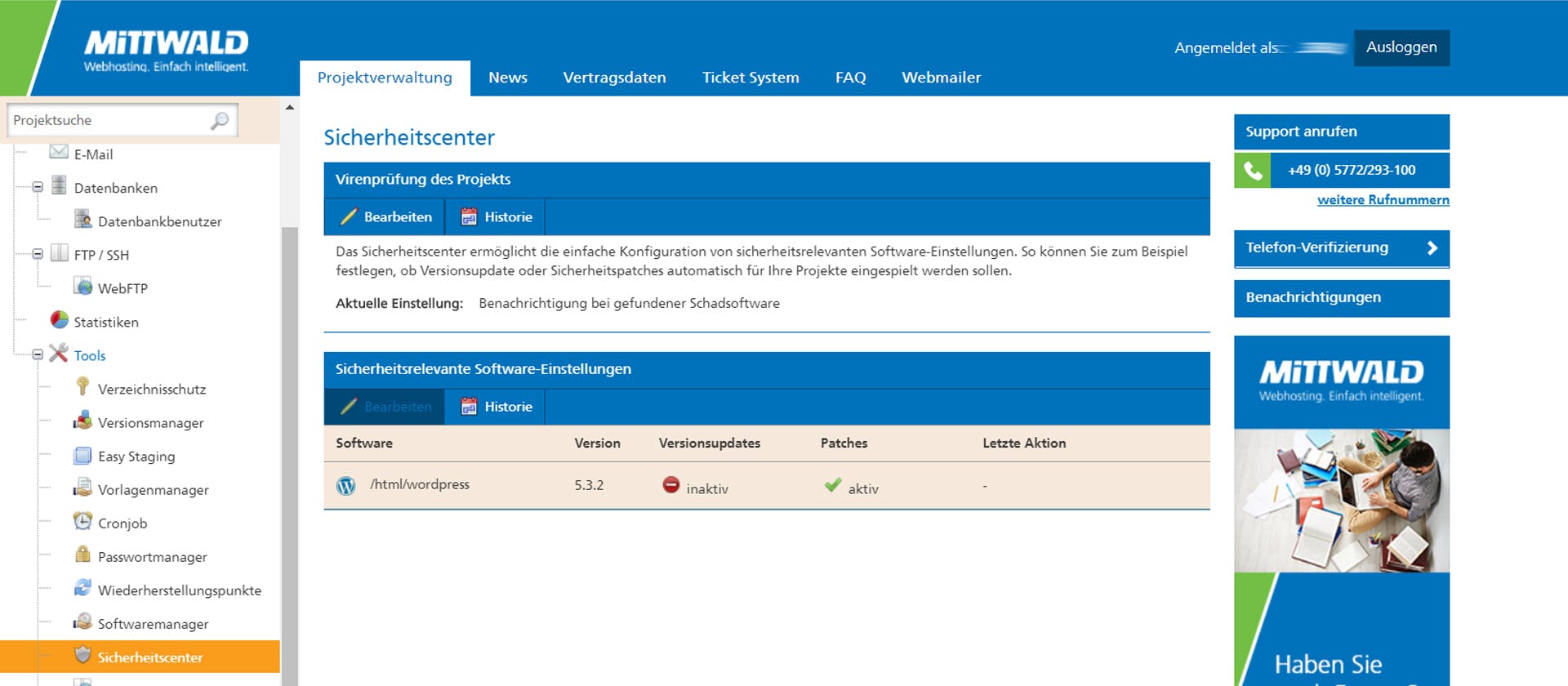1568x686 pixels.
Task: Open Easy Staging in the Tools tree
Action: tap(136, 457)
